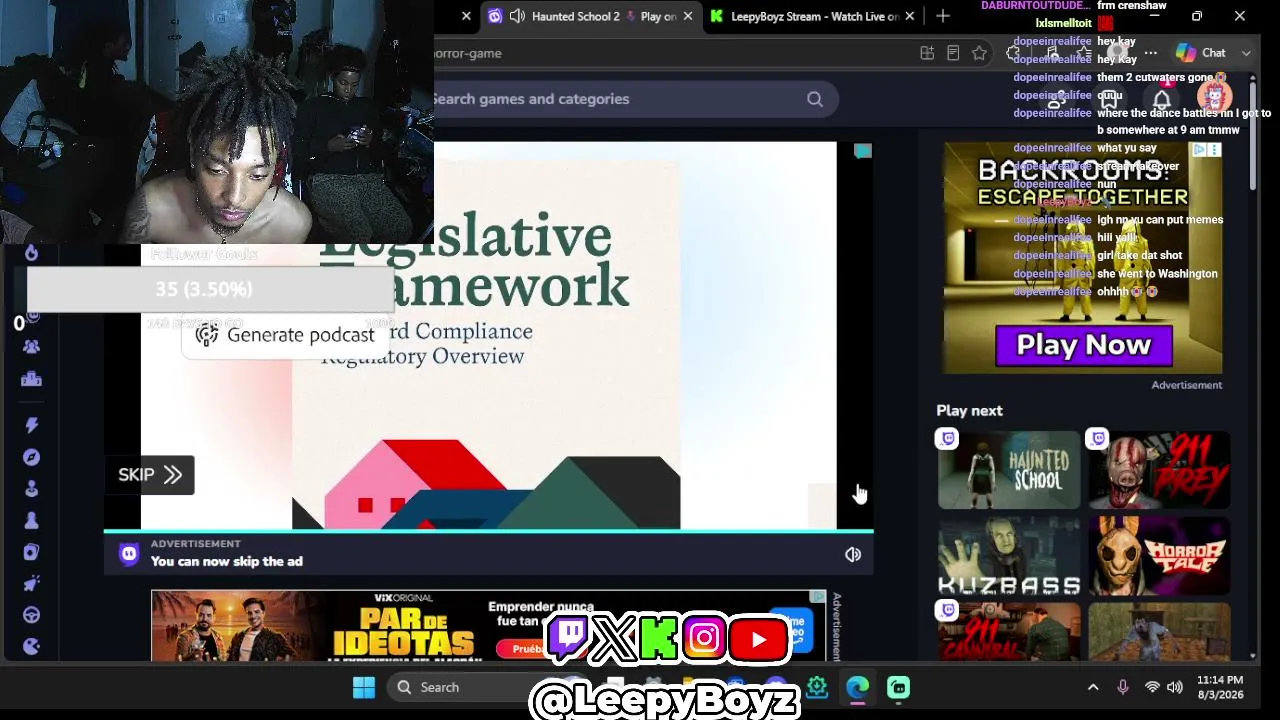Open the chess pawn category icon in the sidebar
1280x720 pixels.
tap(32, 520)
